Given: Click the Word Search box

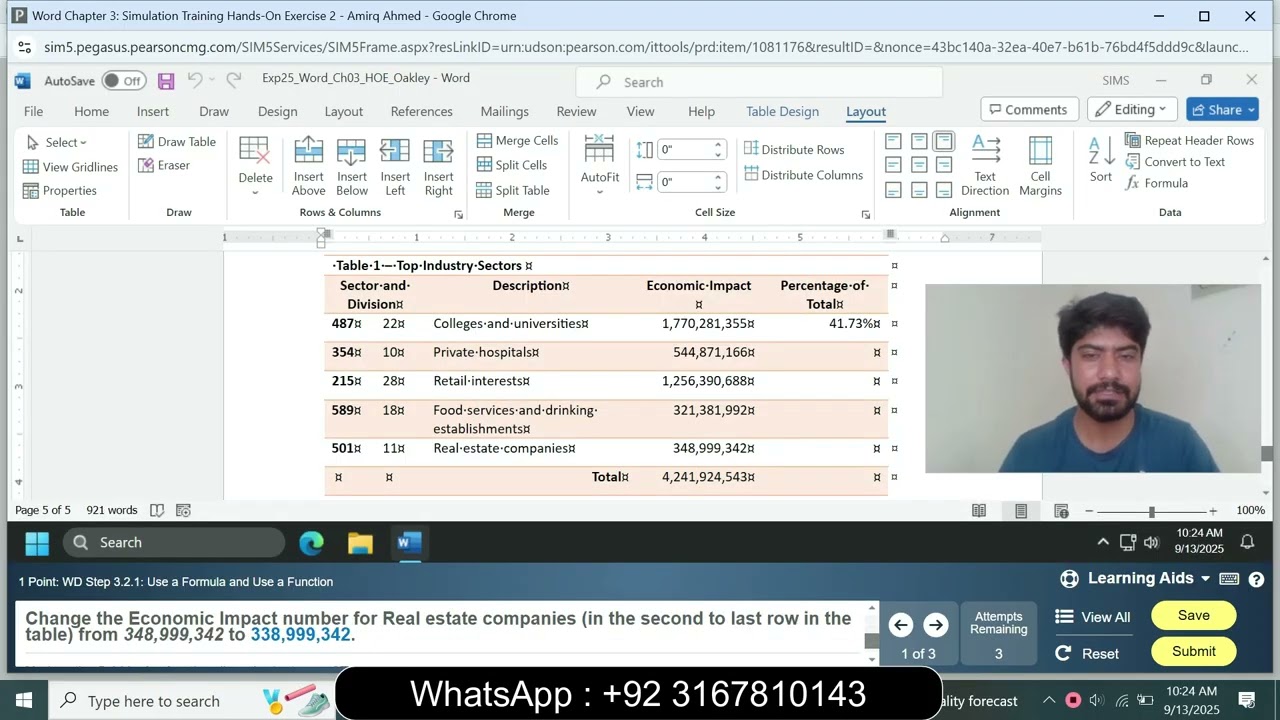Looking at the screenshot, I should point(760,82).
